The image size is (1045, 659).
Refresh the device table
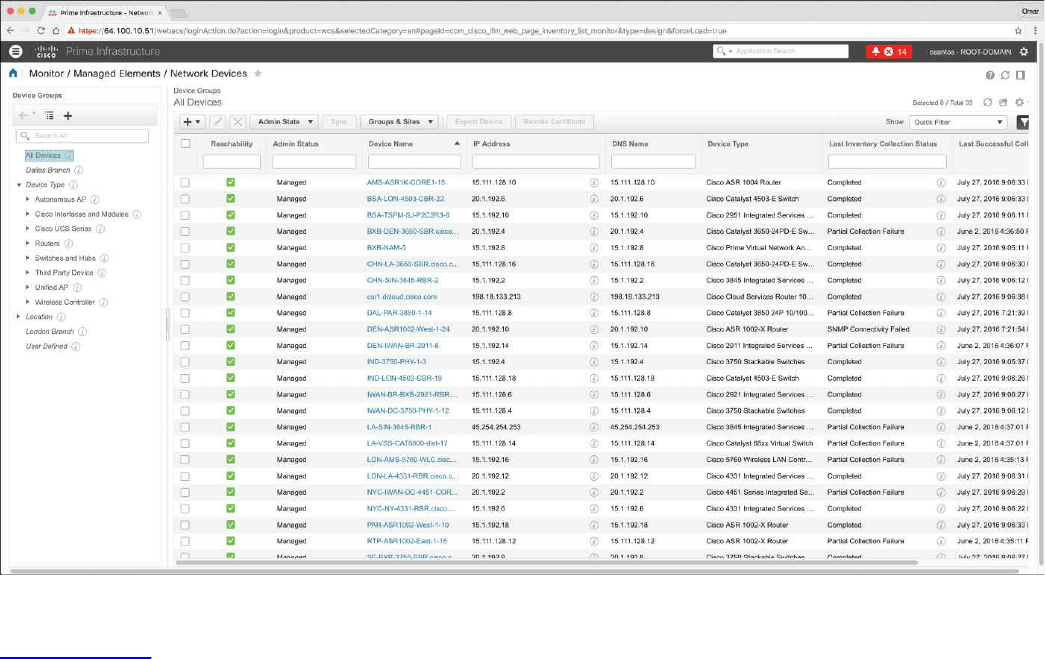tap(988, 102)
